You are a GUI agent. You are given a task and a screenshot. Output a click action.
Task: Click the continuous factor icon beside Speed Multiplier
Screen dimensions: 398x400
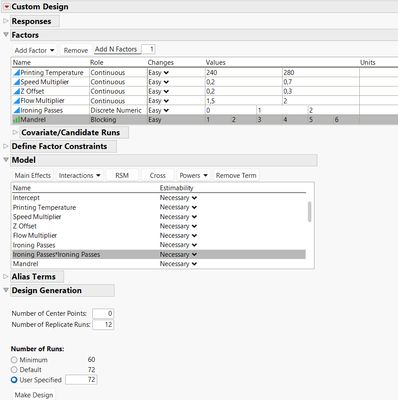pos(16,82)
